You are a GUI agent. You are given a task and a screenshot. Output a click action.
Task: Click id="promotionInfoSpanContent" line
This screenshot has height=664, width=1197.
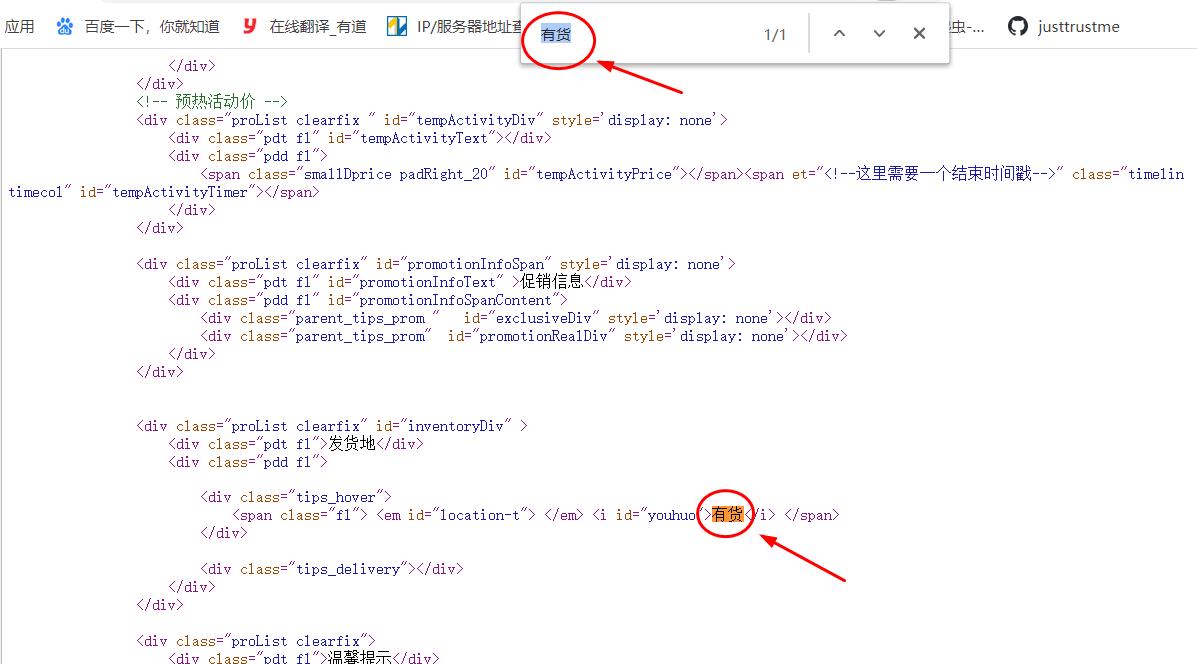pos(368,300)
